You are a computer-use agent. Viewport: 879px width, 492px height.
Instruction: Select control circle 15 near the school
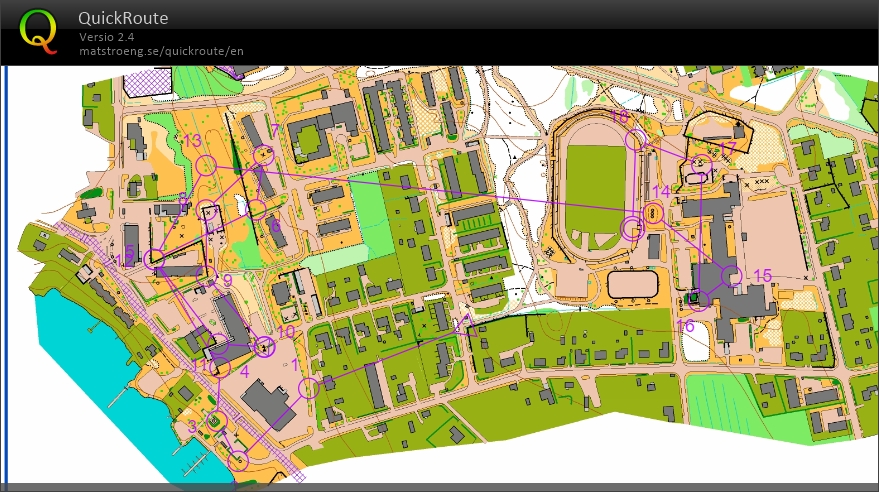coord(732,275)
